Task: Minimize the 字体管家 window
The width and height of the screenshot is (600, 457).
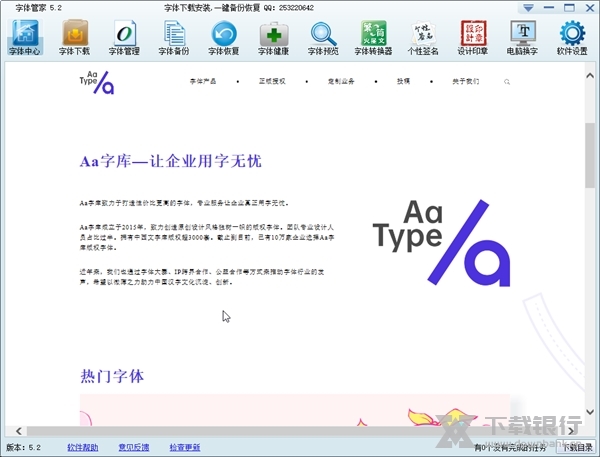Action: 549,8
